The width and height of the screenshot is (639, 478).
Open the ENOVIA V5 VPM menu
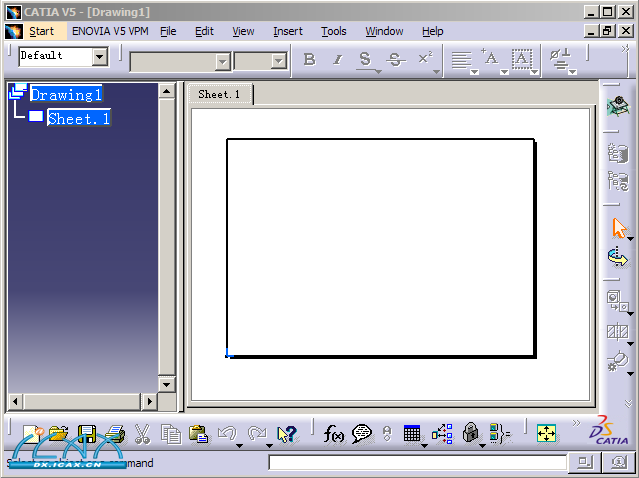pyautogui.click(x=110, y=31)
